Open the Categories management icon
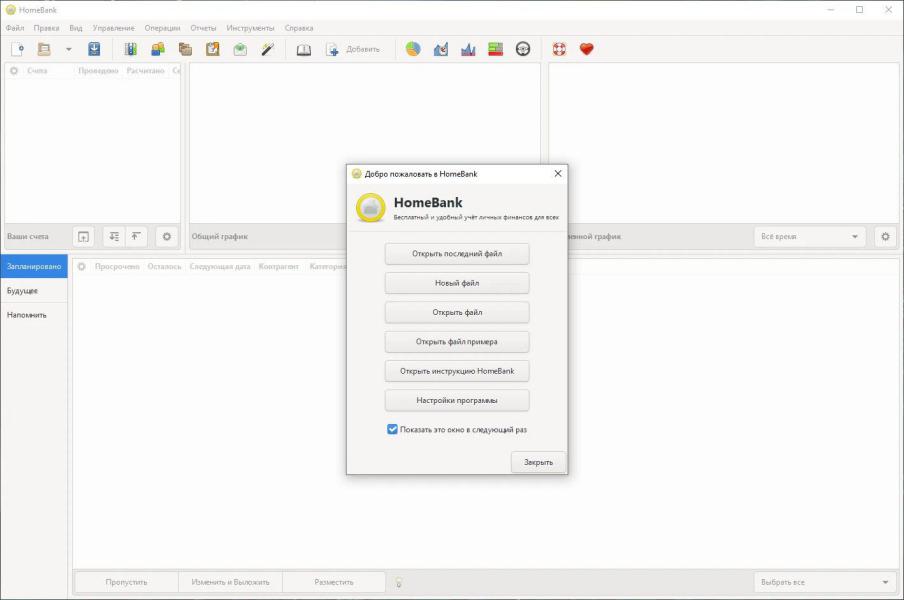The width and height of the screenshot is (904, 600). coord(185,50)
